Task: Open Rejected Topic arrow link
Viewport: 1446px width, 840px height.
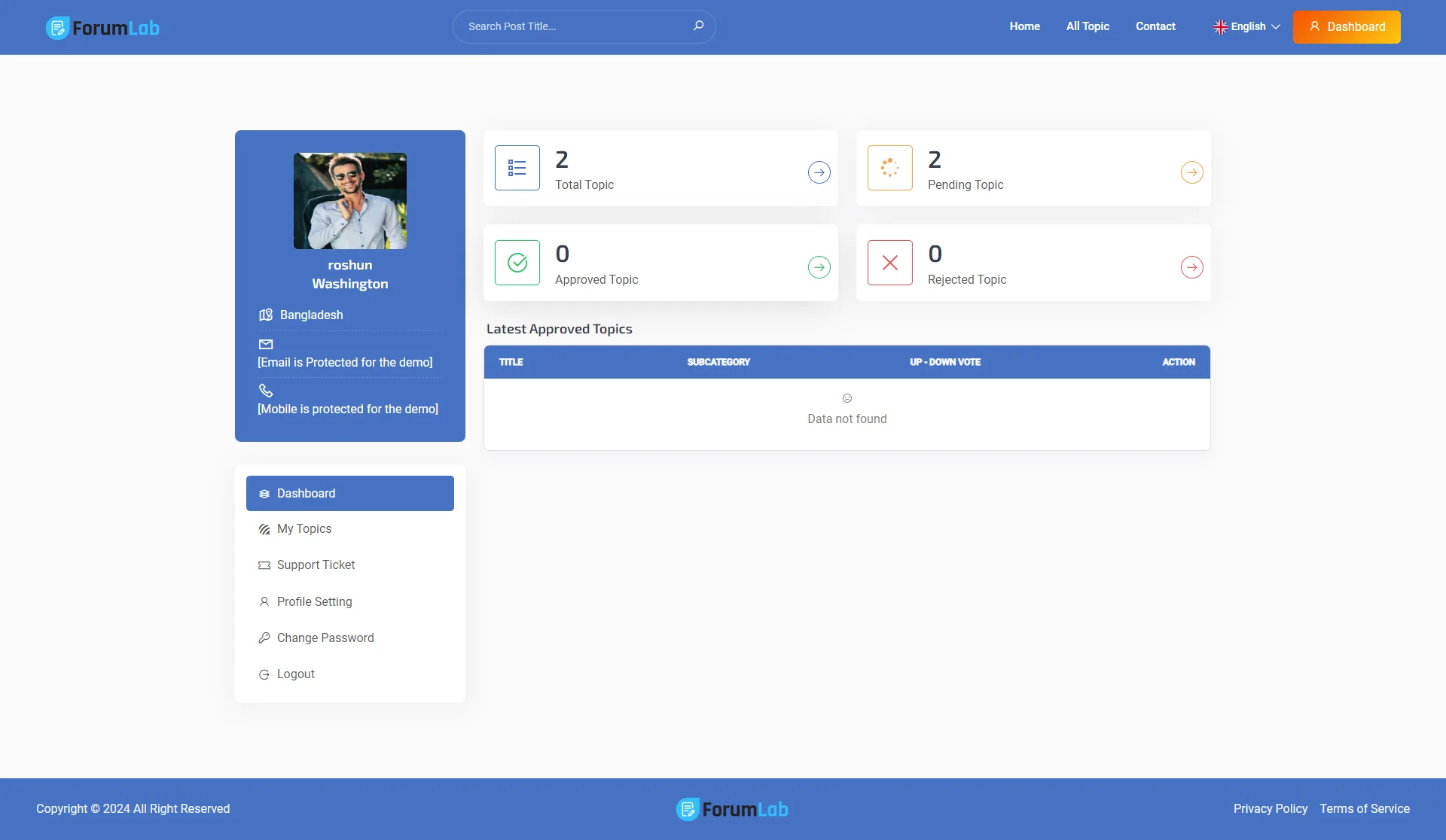Action: [1192, 267]
